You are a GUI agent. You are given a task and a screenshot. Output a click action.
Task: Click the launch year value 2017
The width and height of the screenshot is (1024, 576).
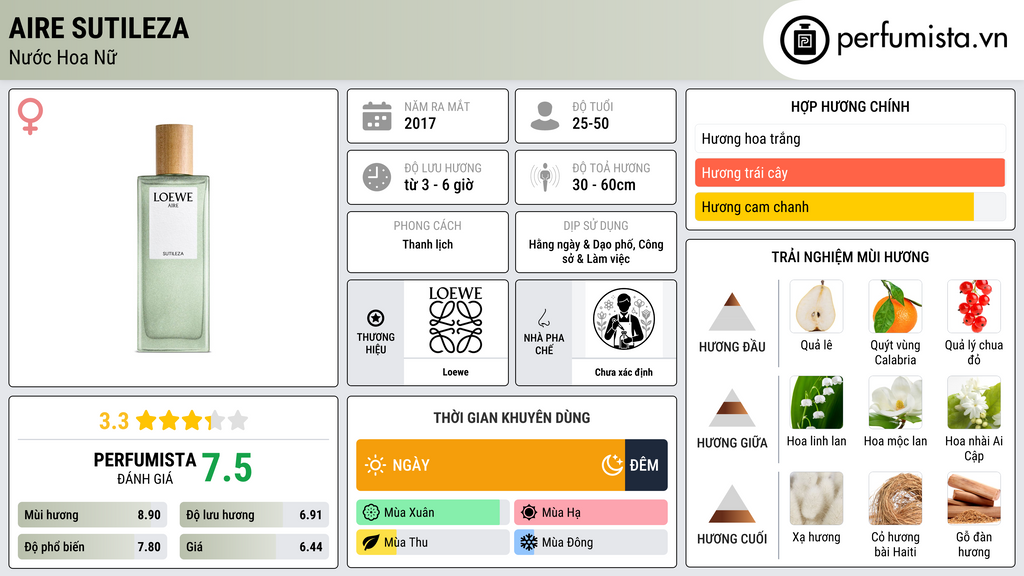click(x=420, y=123)
